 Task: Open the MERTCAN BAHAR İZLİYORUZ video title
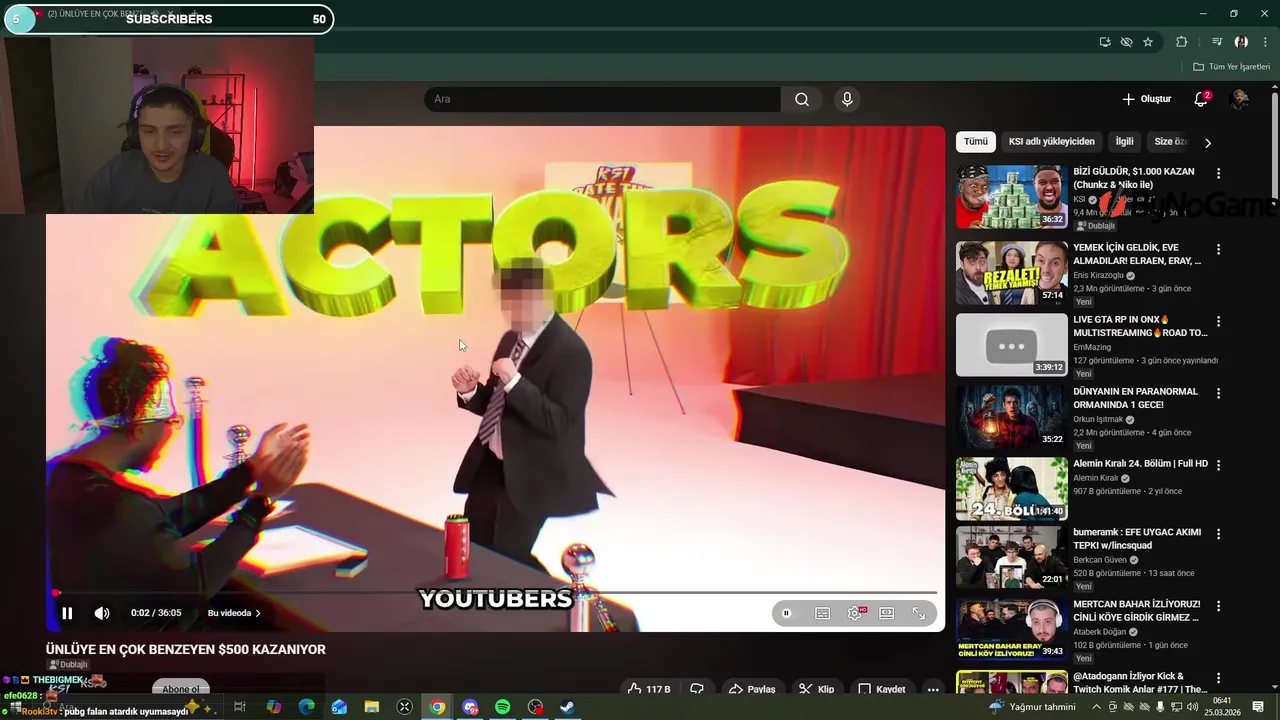(1136, 611)
